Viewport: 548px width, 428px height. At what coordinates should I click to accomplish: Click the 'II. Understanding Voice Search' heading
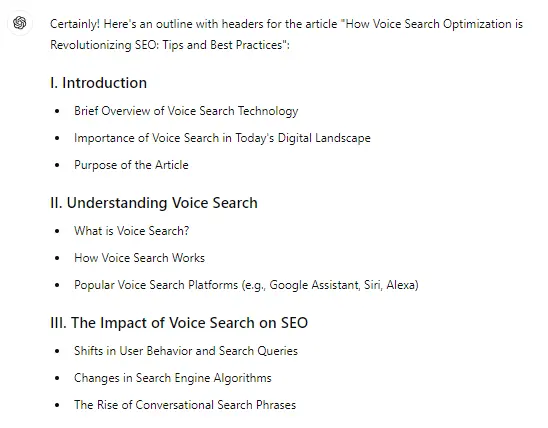point(154,203)
